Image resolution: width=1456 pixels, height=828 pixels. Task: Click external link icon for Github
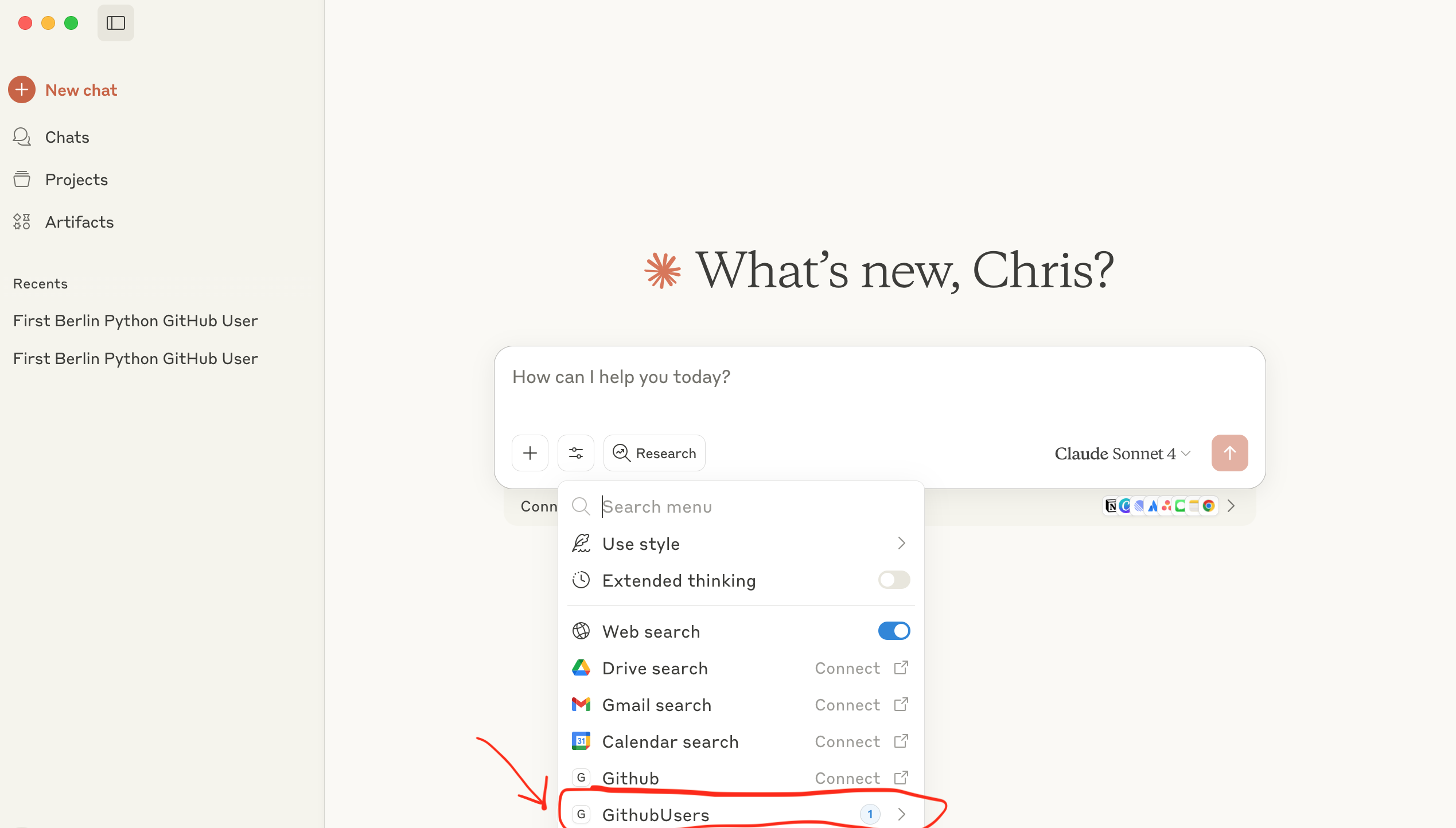click(x=901, y=778)
